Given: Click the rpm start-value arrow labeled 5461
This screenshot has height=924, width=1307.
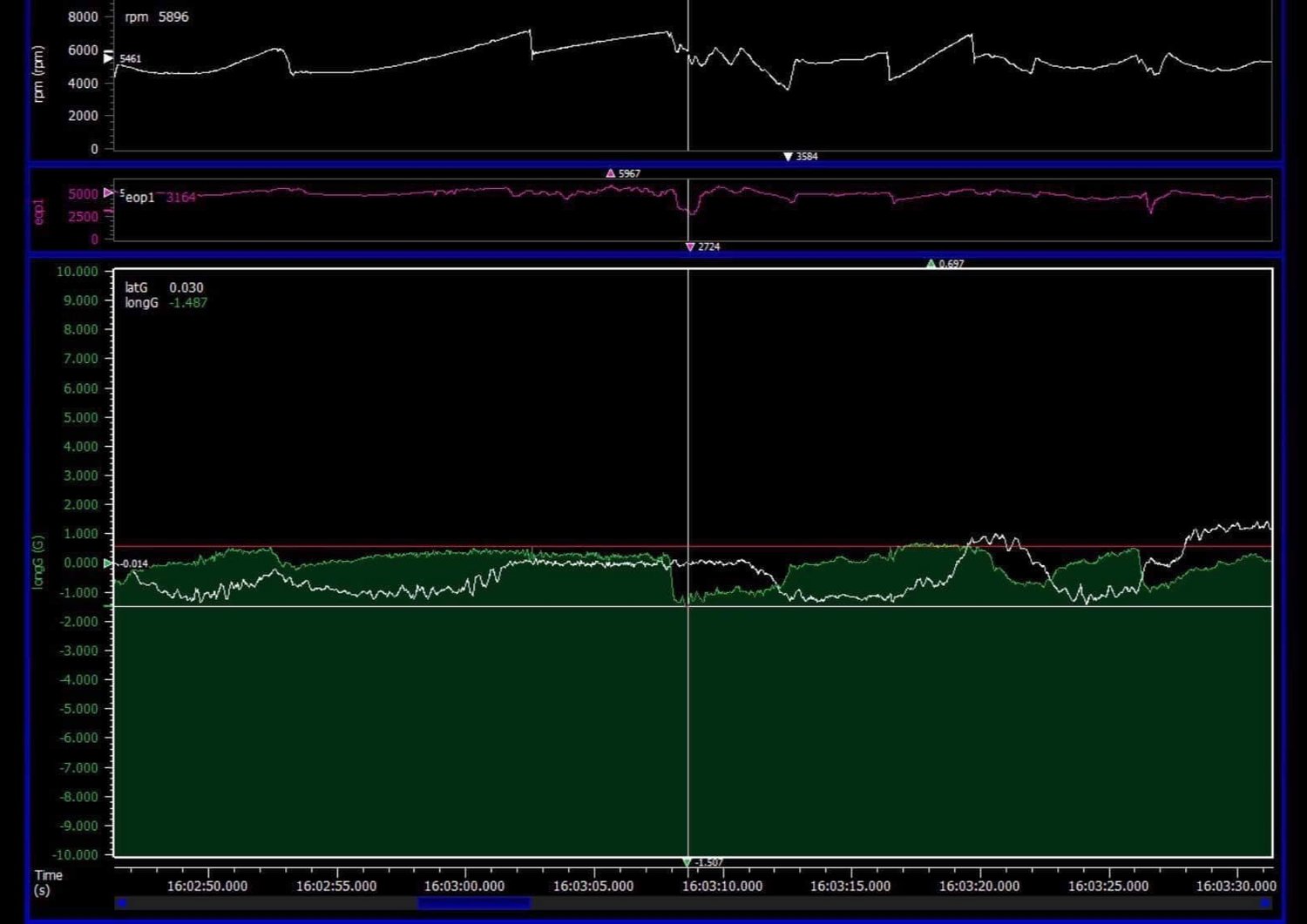Looking at the screenshot, I should click(108, 57).
